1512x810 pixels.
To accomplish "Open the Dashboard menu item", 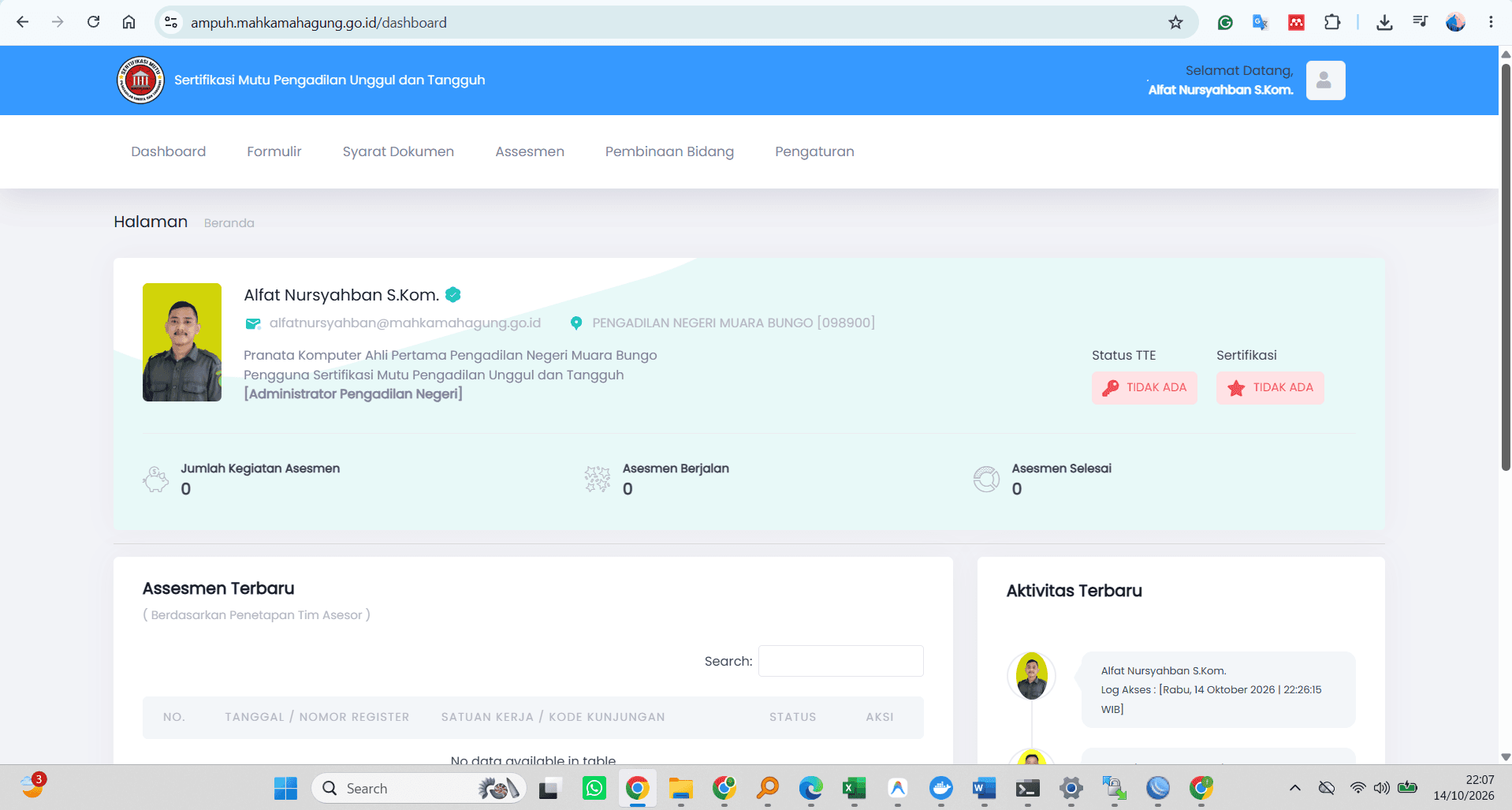I will (x=168, y=151).
